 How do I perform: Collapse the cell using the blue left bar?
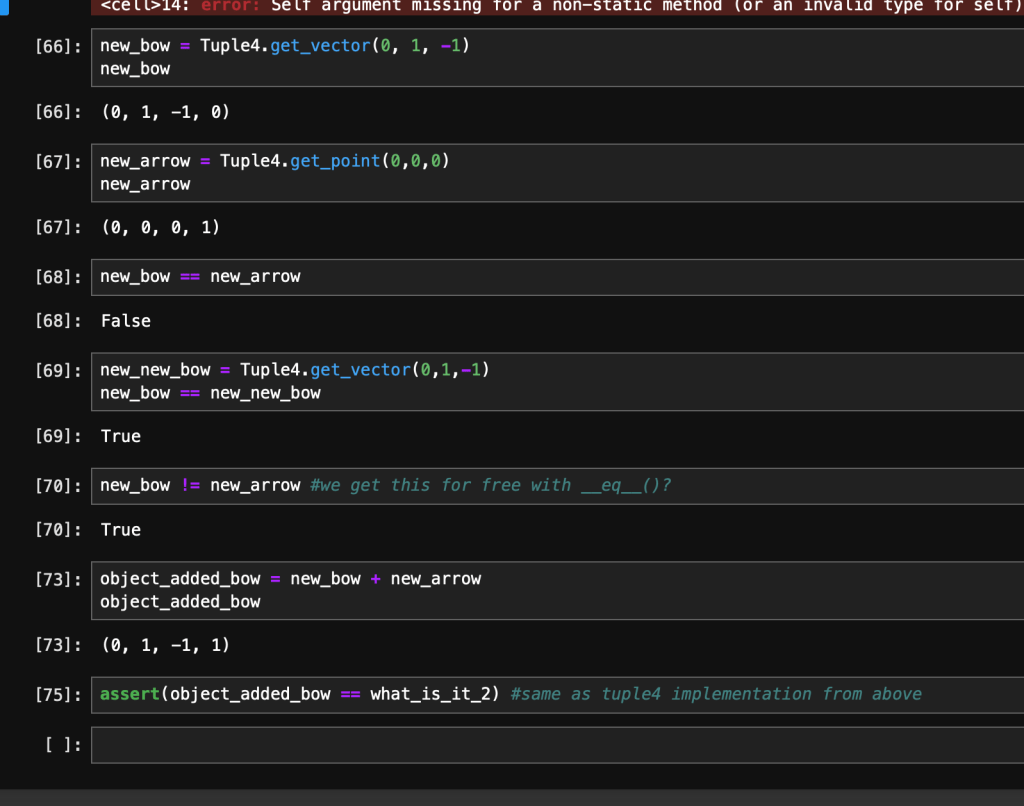point(7,8)
